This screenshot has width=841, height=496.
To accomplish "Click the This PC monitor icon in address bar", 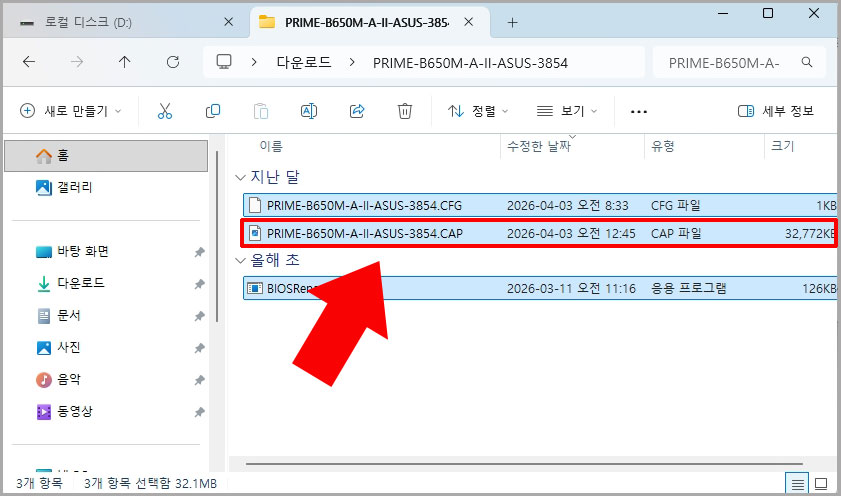I will [224, 62].
